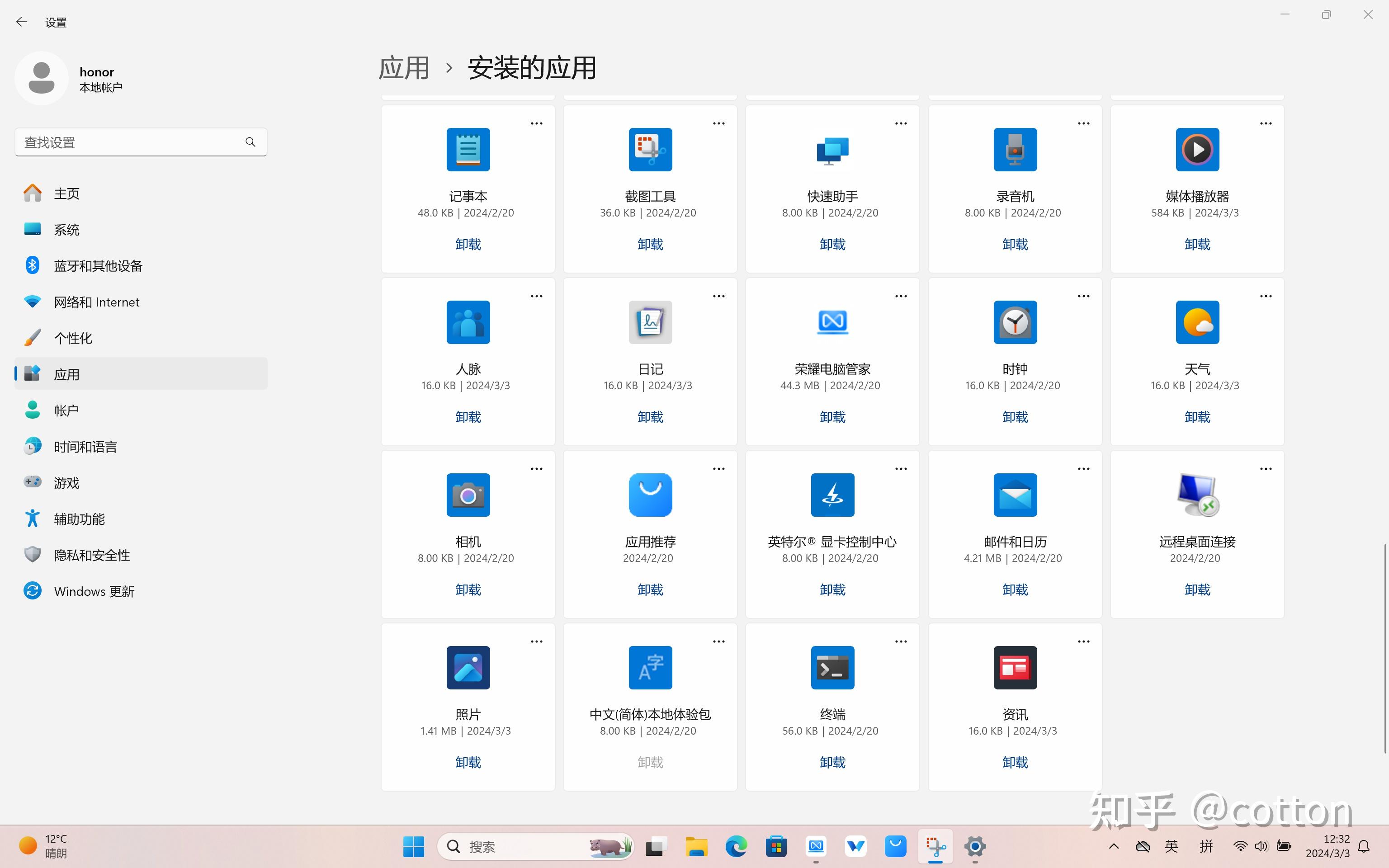
Task: Click the Camera (相机) app icon
Action: click(x=468, y=495)
